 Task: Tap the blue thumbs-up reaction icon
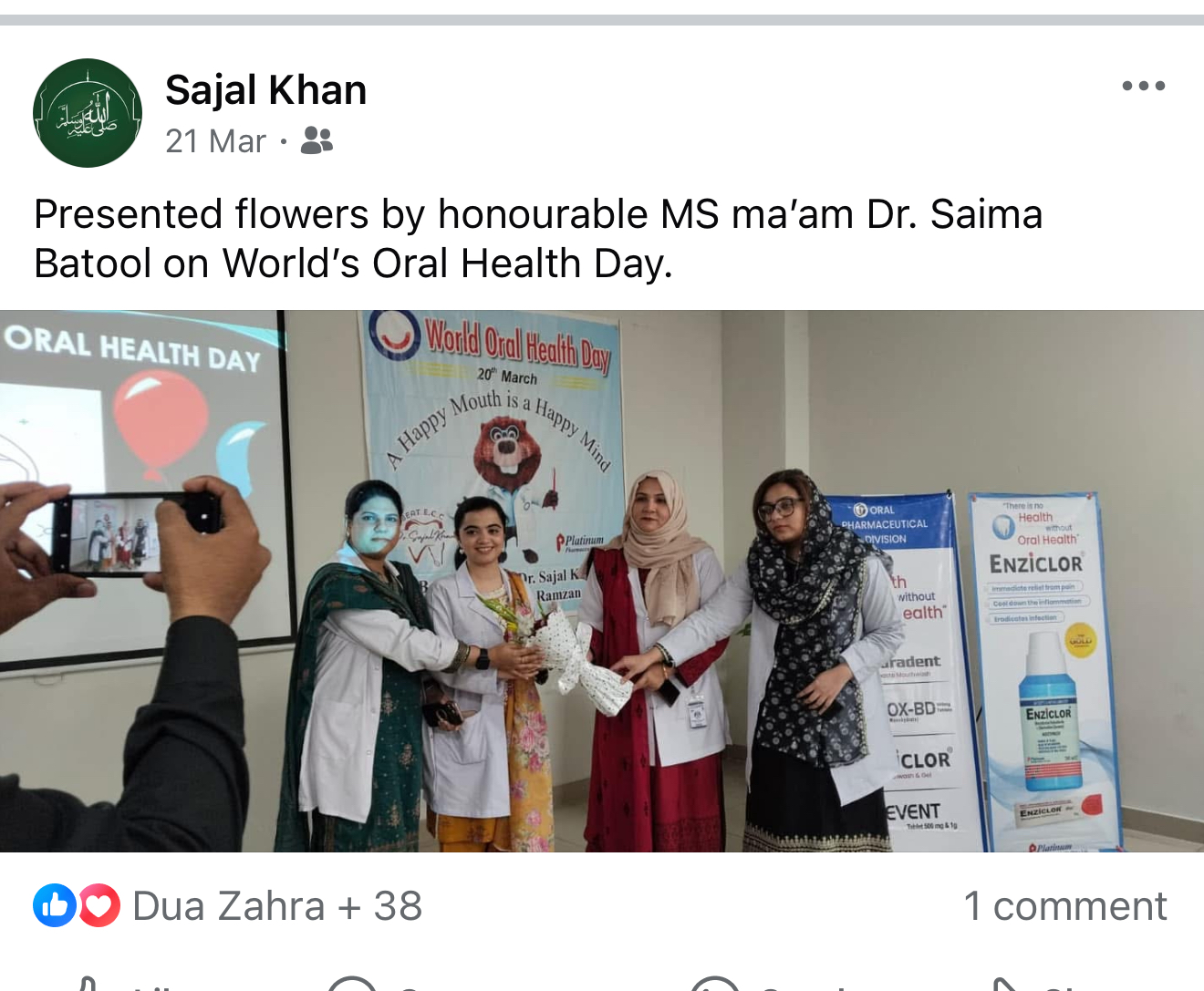tap(55, 905)
